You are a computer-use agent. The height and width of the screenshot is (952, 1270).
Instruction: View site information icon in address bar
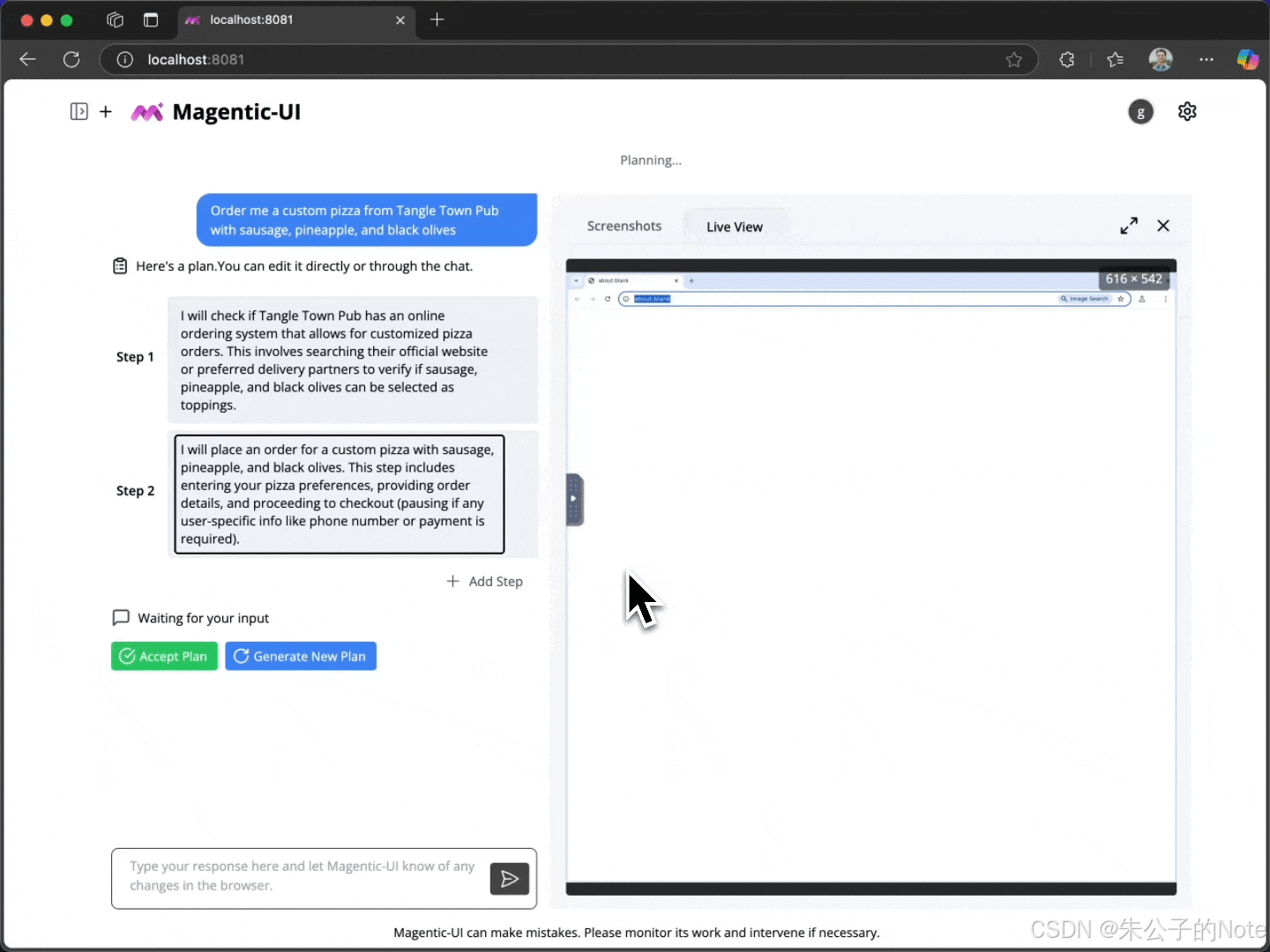125,60
